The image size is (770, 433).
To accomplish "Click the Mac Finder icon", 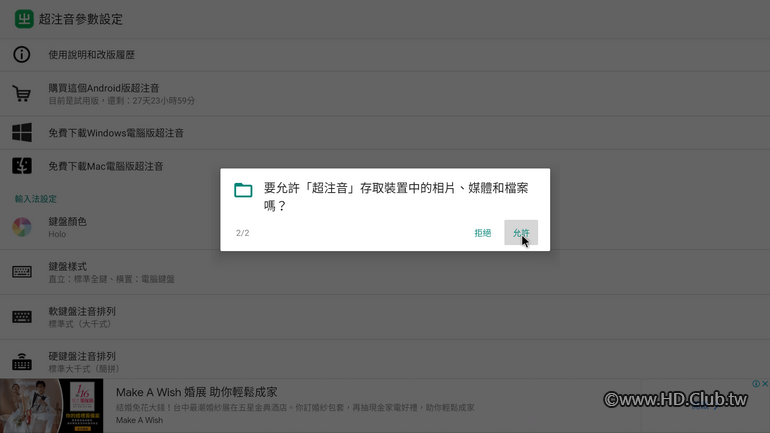I will [22, 166].
